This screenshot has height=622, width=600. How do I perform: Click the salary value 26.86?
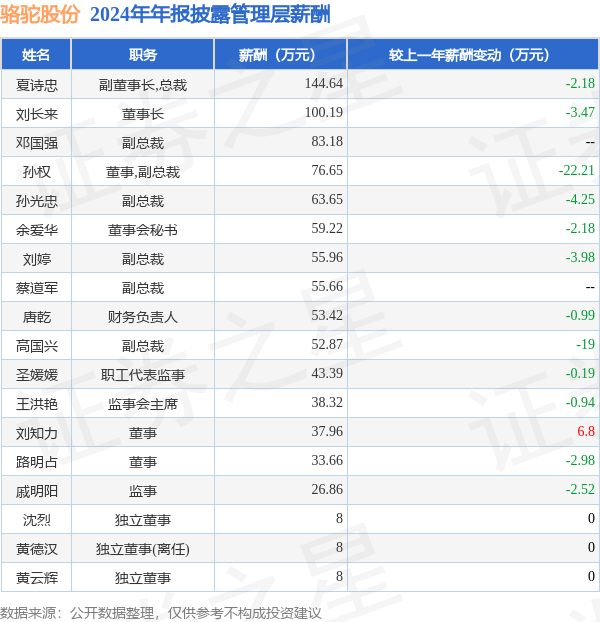click(327, 489)
